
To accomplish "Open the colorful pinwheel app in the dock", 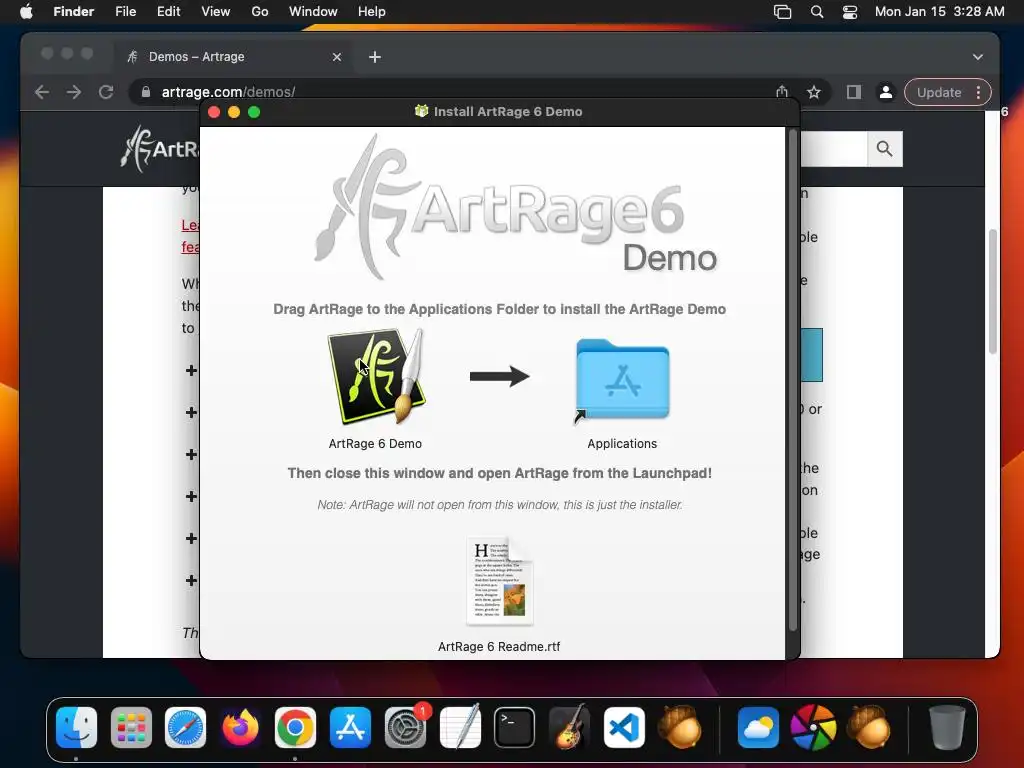I will pyautogui.click(x=813, y=728).
